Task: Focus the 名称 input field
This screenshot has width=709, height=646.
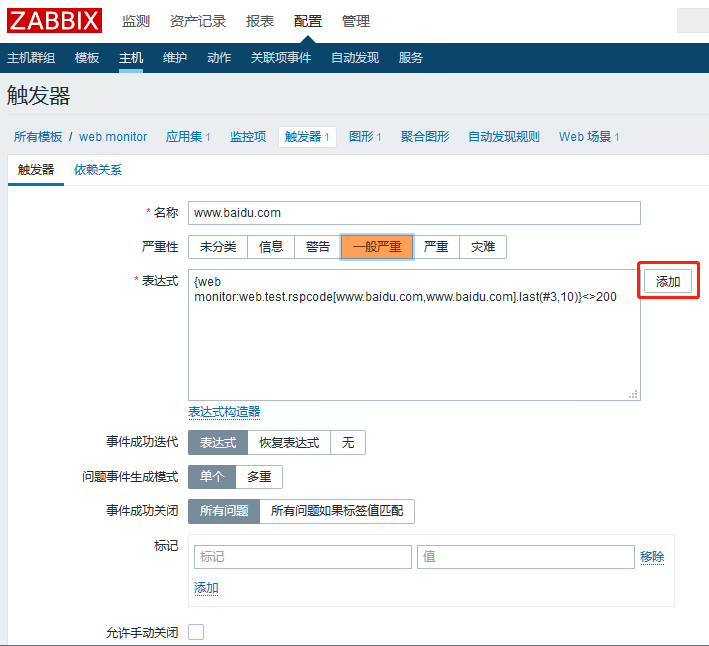Action: (x=414, y=213)
